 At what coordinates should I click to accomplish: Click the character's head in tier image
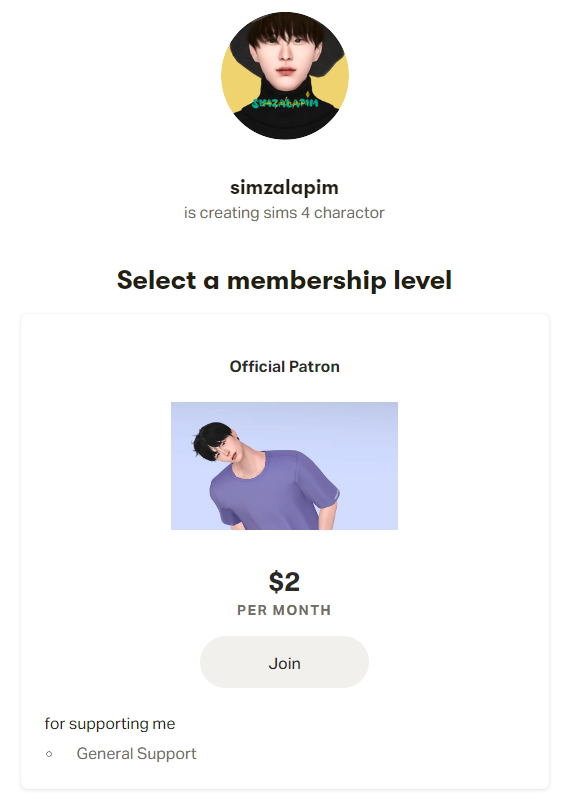(216, 443)
